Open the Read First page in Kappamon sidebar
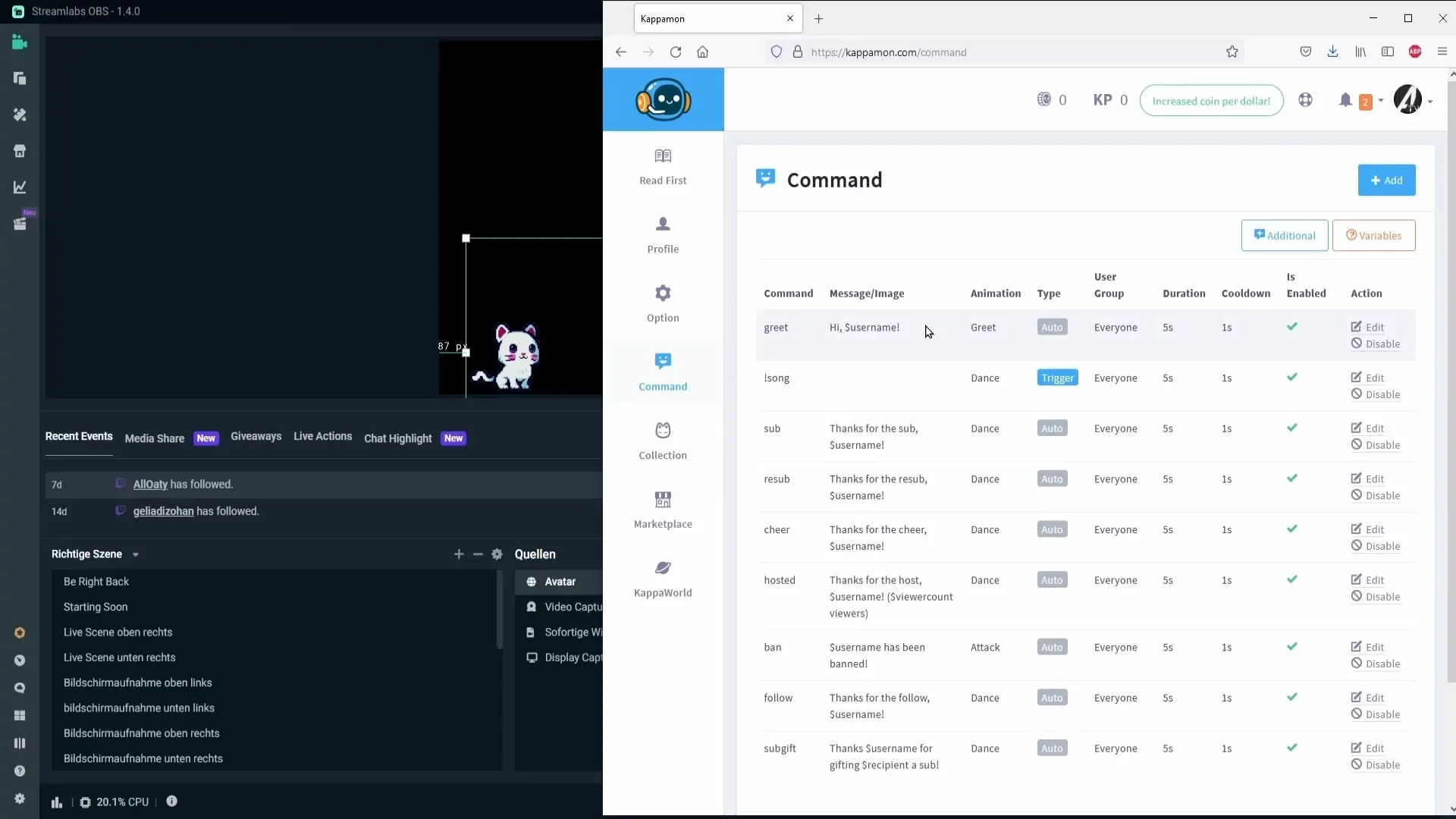The height and width of the screenshot is (819, 1456). pos(663,167)
